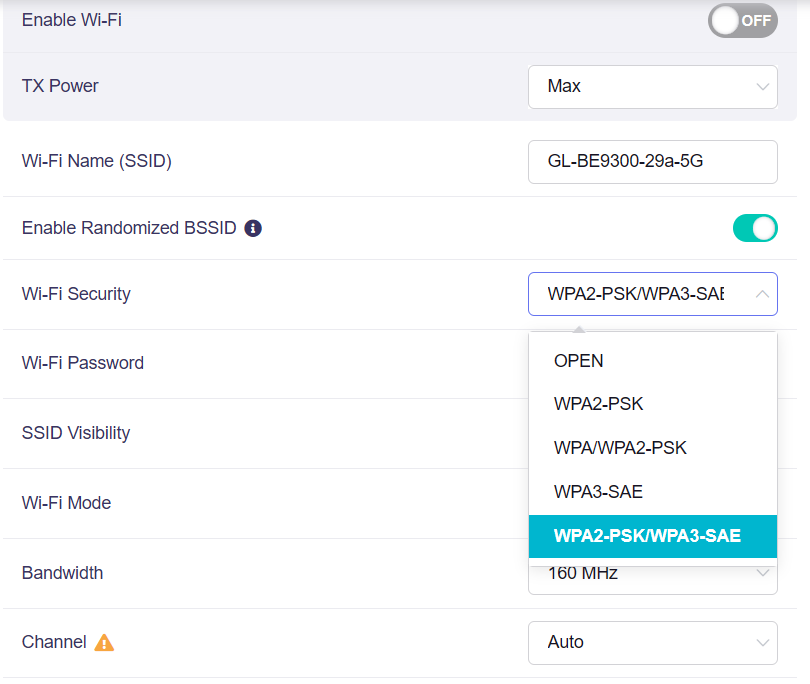The height and width of the screenshot is (684, 810).
Task: Pick WPA/WPA2-PSK security option
Action: (620, 448)
